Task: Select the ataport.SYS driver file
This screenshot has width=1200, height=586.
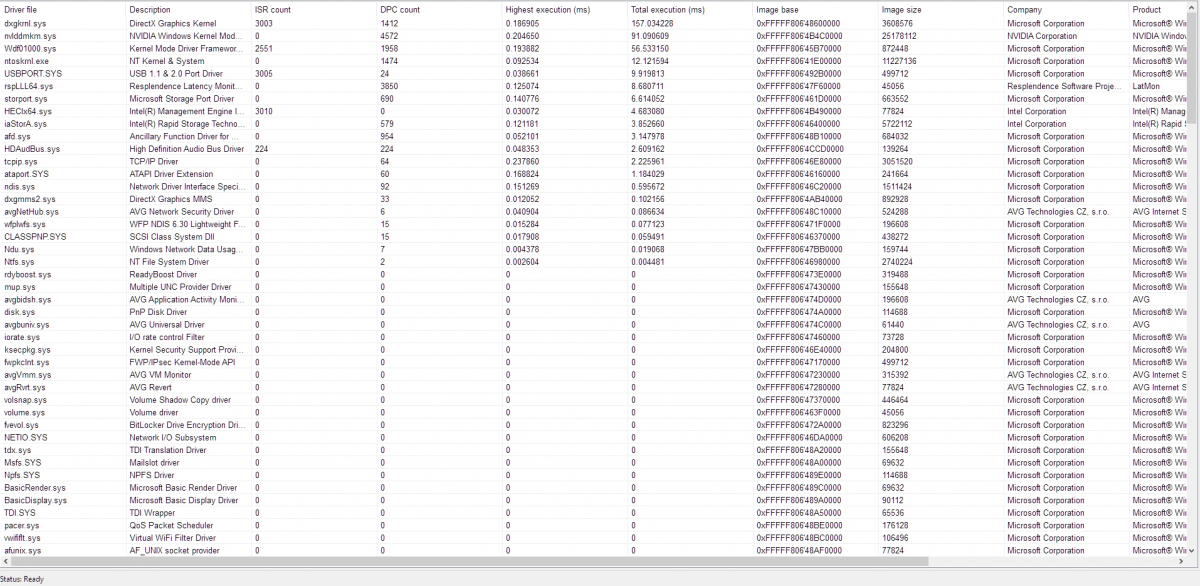Action: click(x=26, y=174)
